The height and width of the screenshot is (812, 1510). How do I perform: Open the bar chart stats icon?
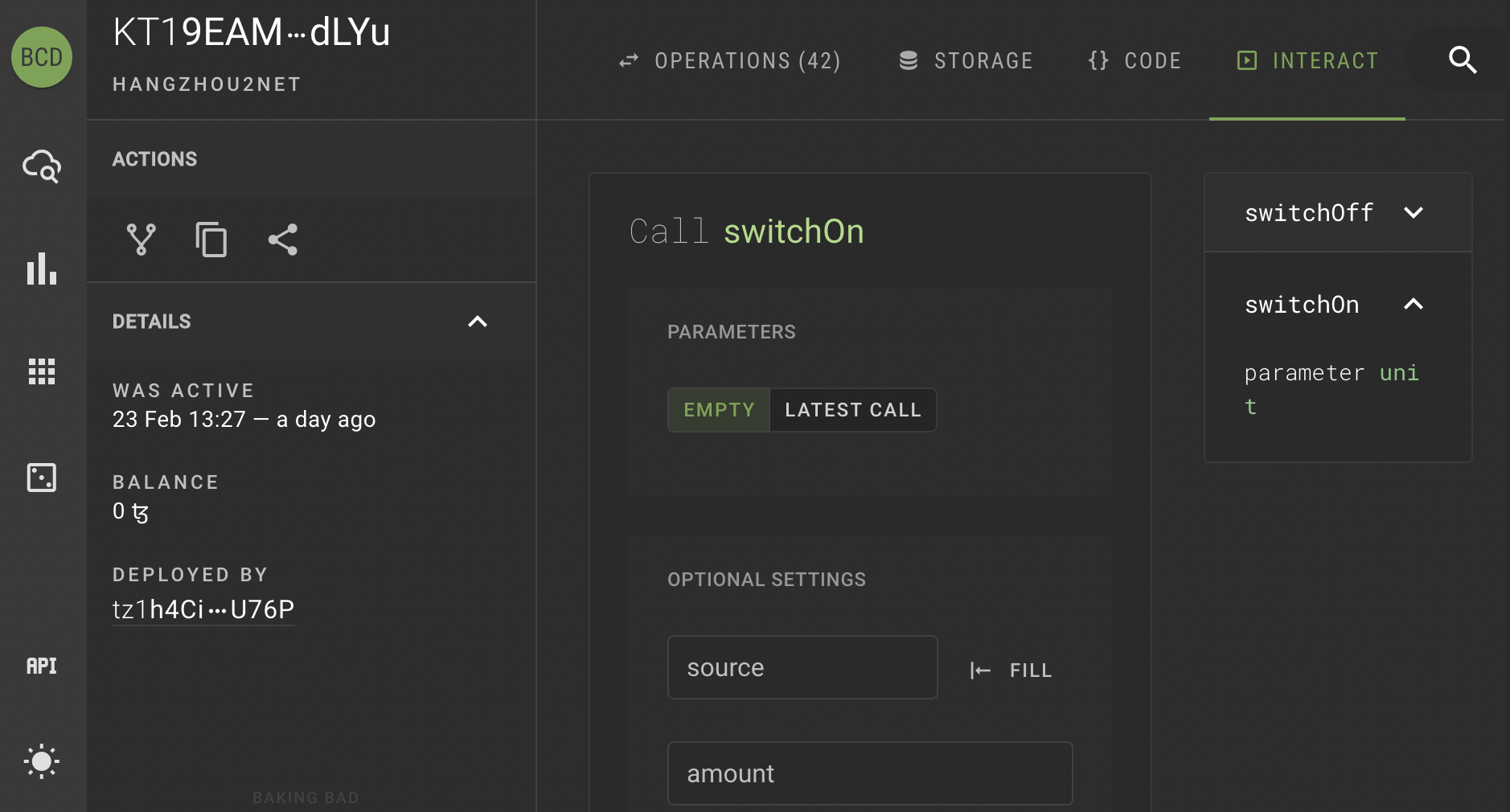point(42,269)
